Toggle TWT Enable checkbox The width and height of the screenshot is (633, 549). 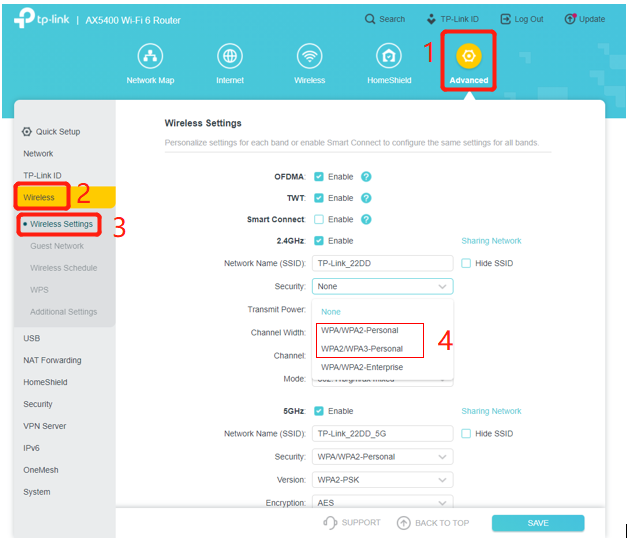(x=319, y=198)
